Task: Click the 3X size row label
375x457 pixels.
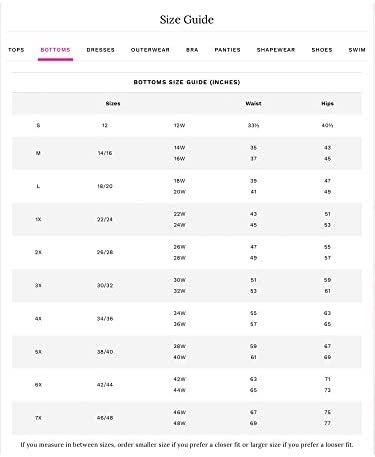Action: [x=38, y=285]
